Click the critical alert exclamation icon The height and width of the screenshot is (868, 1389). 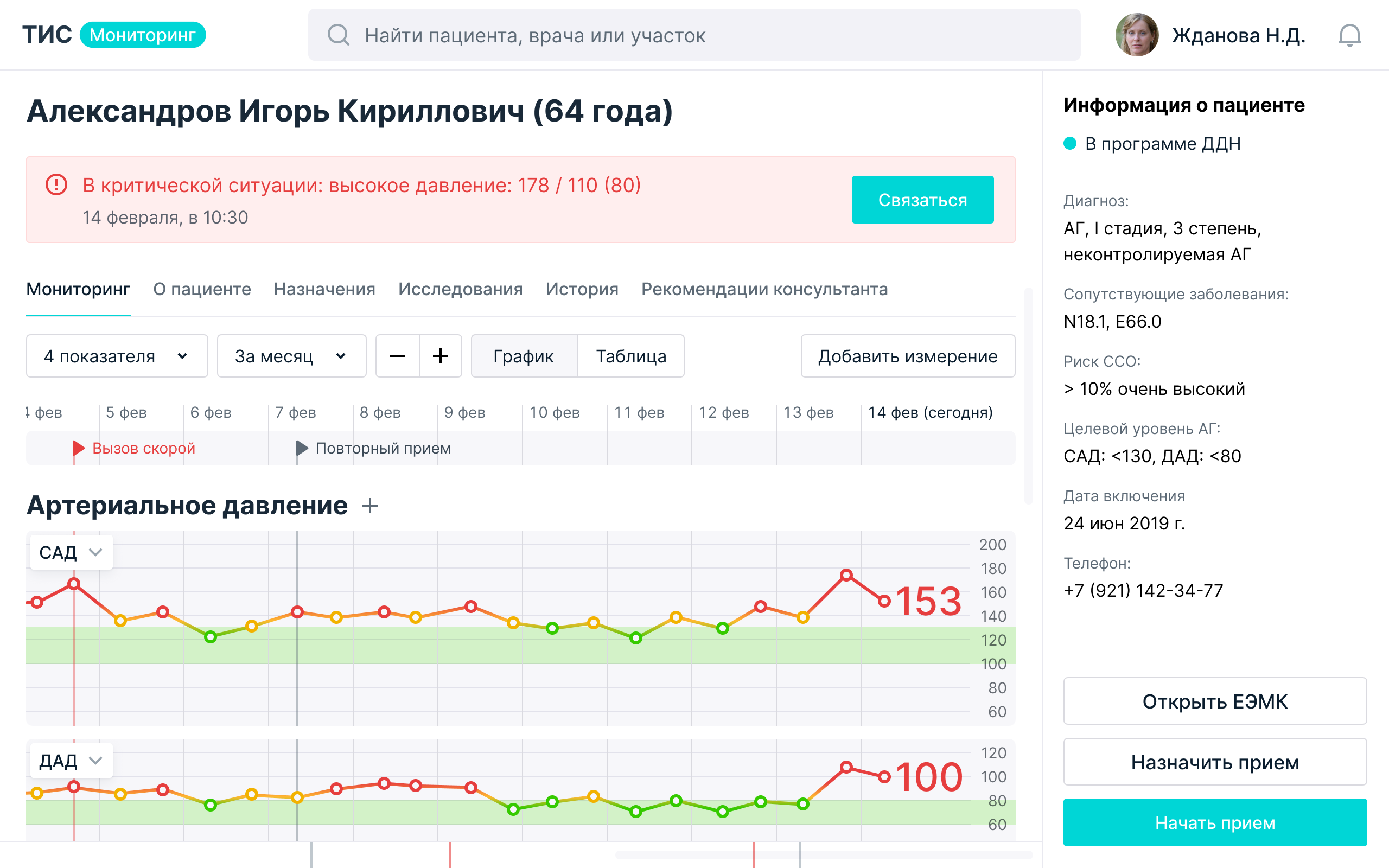tap(56, 185)
